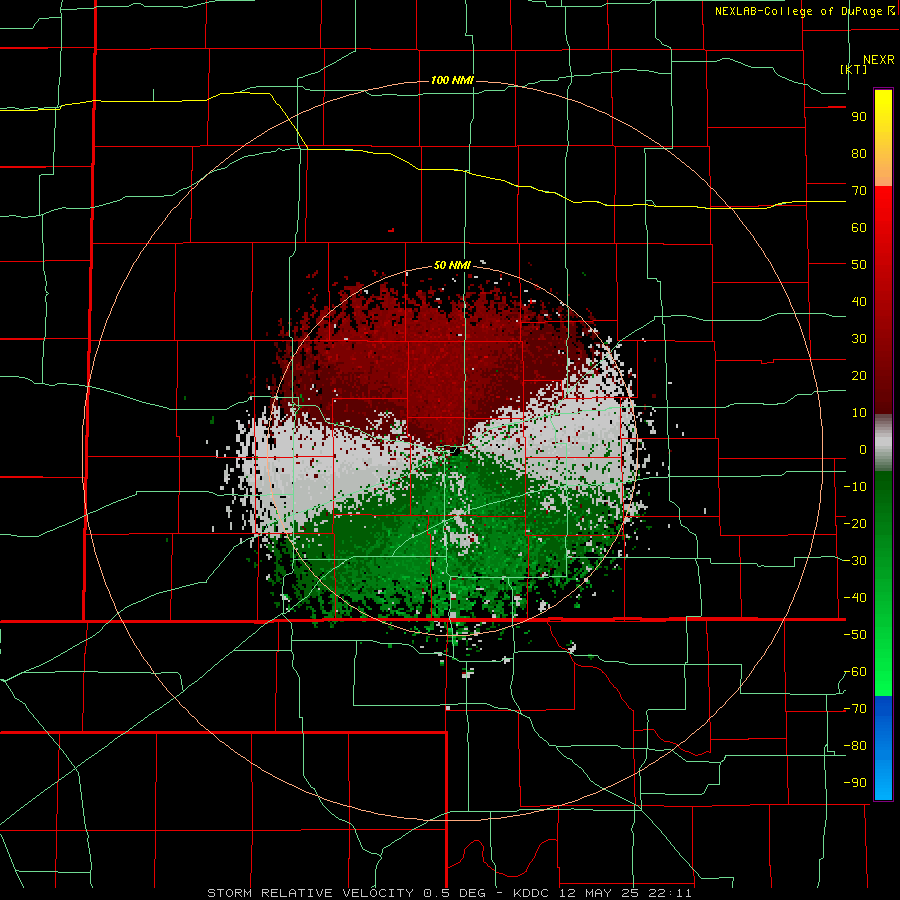The height and width of the screenshot is (900, 900).
Task: Click the "0.5 DEG" elevation text in footer
Action: pyautogui.click(x=455, y=893)
